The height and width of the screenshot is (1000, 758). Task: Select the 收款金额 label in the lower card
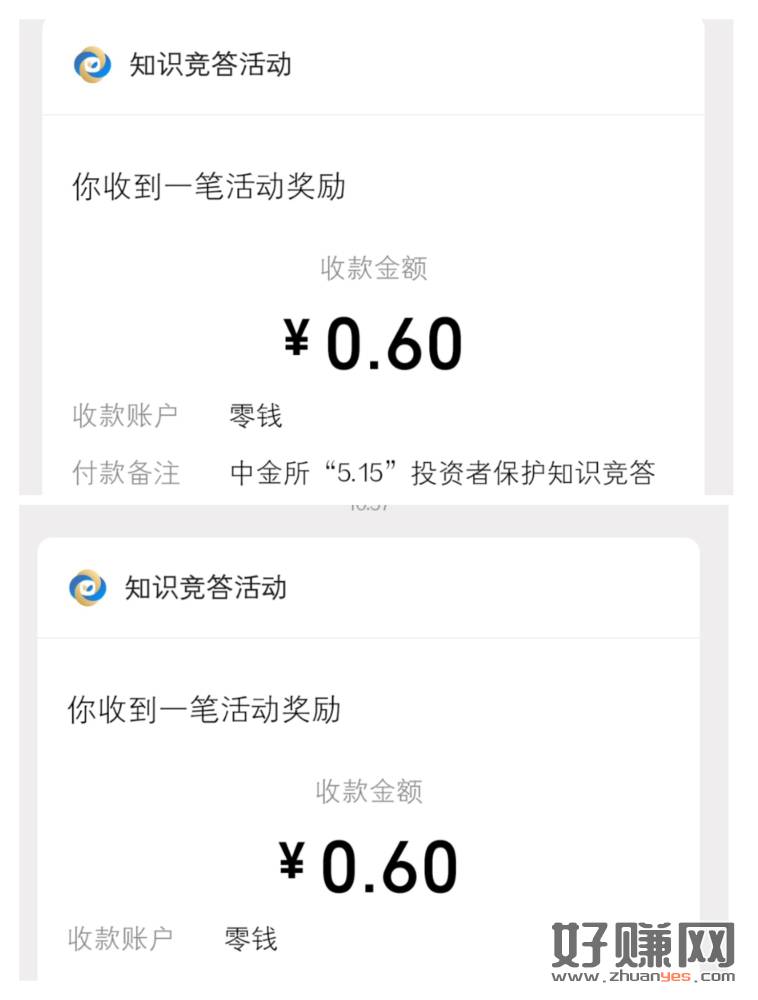click(369, 791)
